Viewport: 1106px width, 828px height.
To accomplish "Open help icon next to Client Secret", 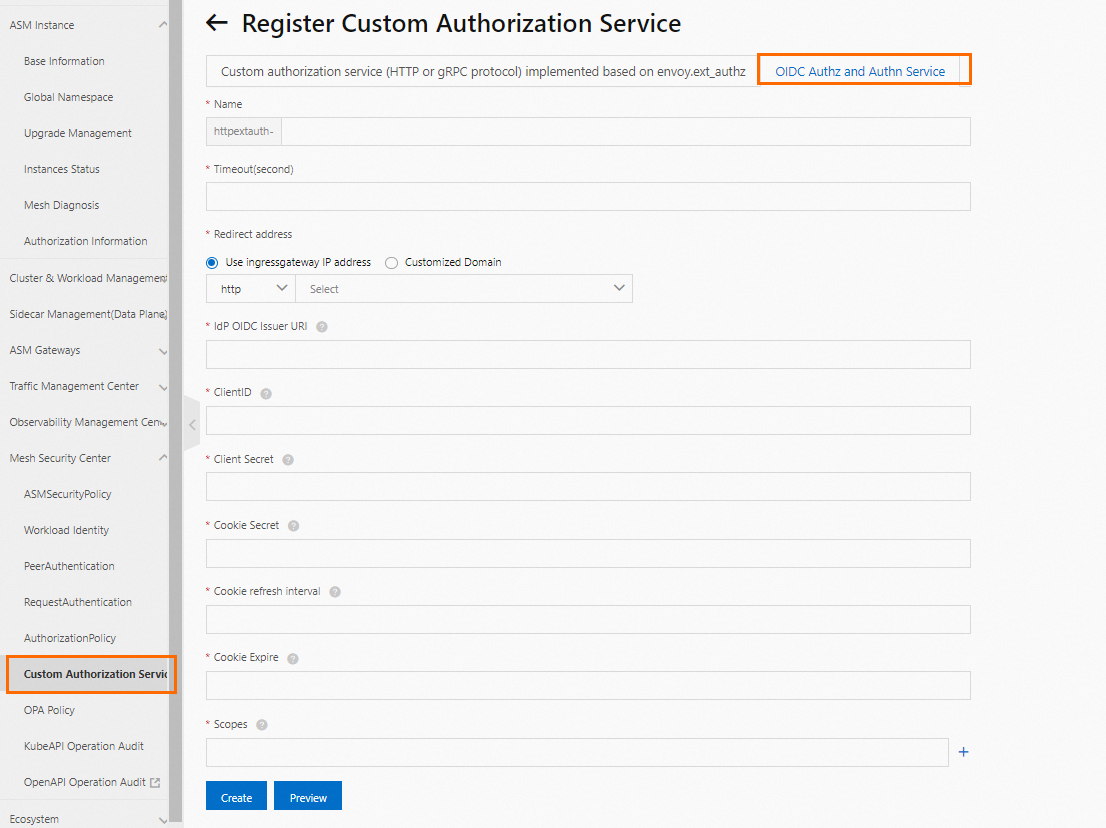I will [288, 460].
